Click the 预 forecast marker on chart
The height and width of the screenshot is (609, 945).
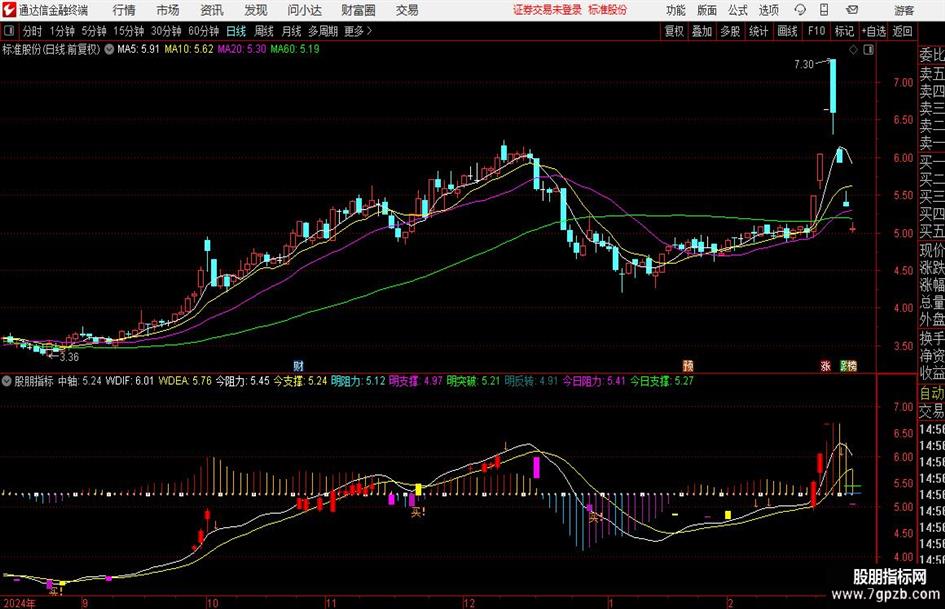(x=688, y=365)
